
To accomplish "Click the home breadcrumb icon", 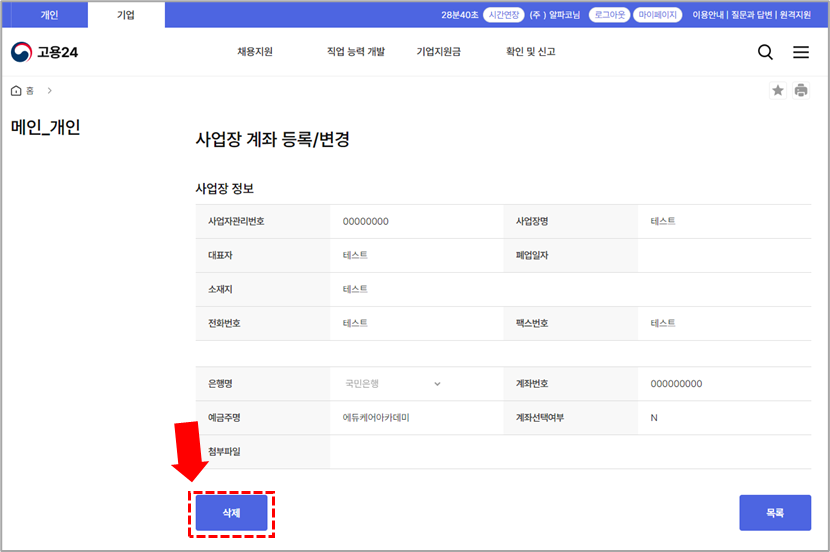I will point(16,91).
